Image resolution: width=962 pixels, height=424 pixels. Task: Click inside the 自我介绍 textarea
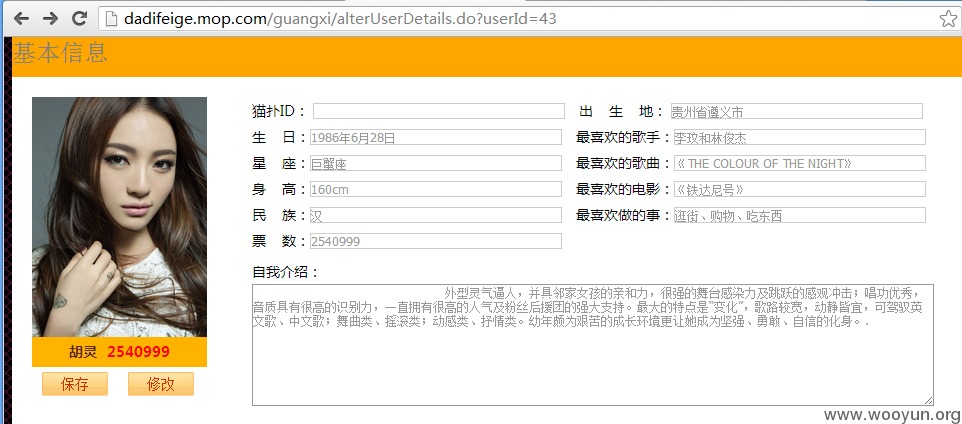(593, 345)
